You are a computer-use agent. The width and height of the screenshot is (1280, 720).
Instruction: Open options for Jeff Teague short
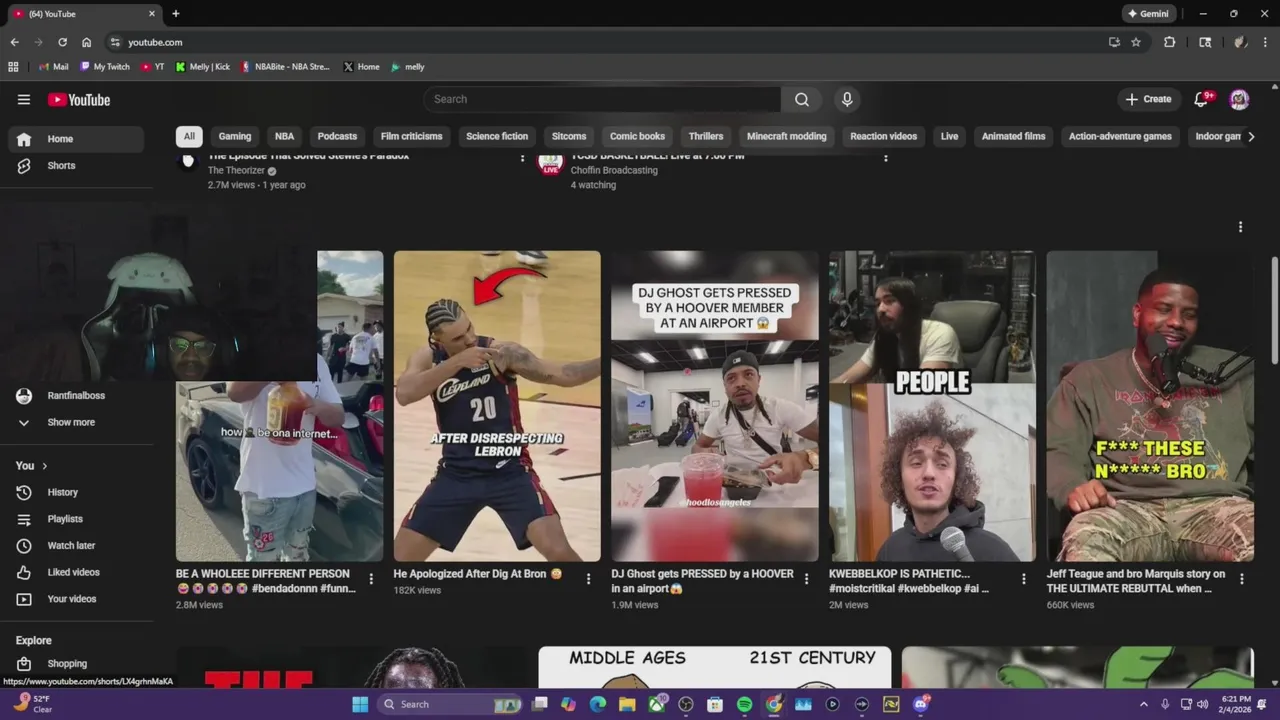click(1241, 579)
